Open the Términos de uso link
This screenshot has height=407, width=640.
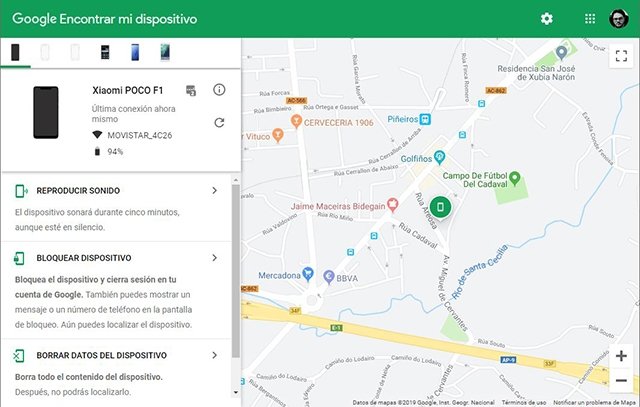pyautogui.click(x=524, y=403)
